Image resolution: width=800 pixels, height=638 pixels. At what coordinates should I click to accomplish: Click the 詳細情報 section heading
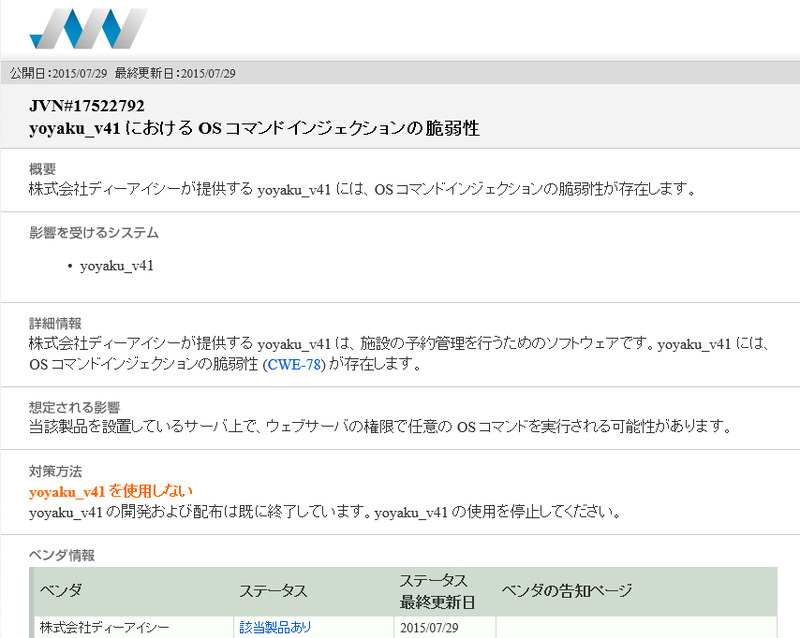point(56,324)
